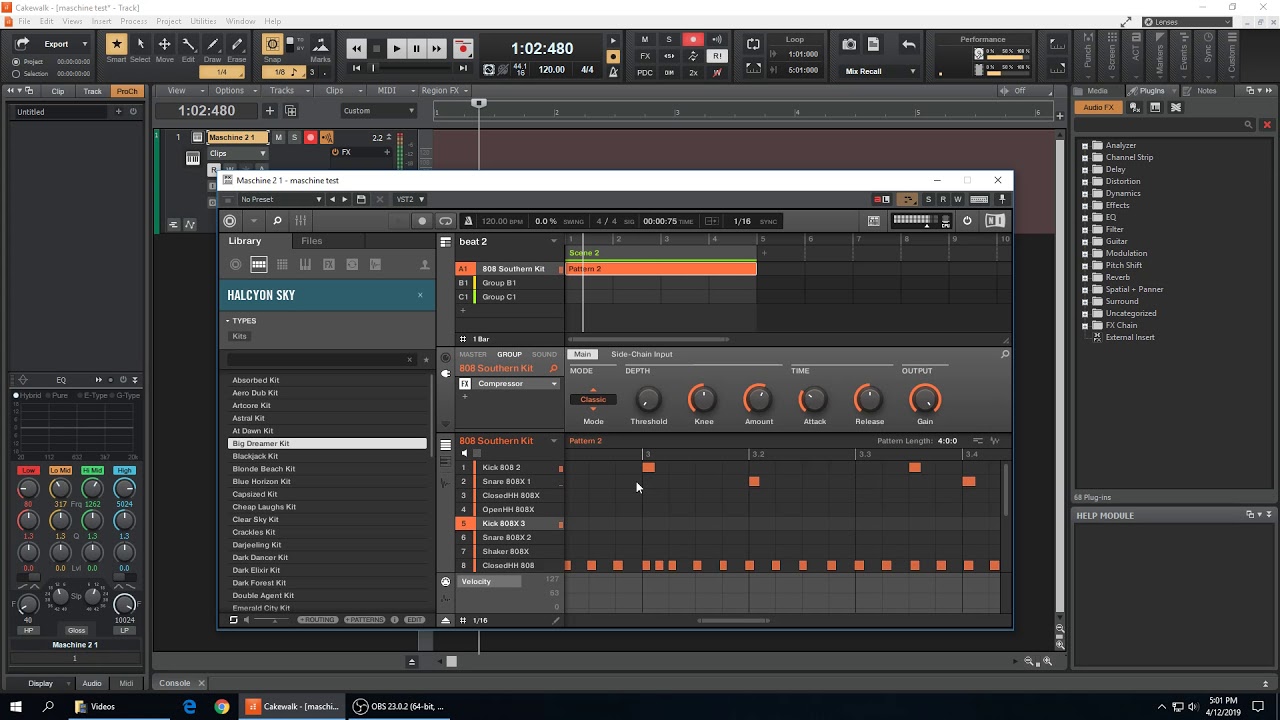The height and width of the screenshot is (720, 1280).
Task: Switch to the Clip inspector tab
Action: pyautogui.click(x=58, y=91)
